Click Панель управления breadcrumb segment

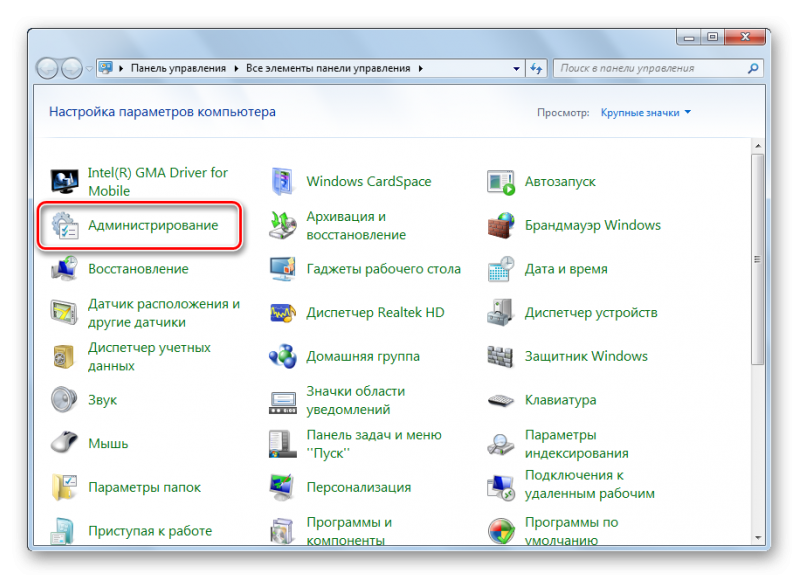pos(178,68)
